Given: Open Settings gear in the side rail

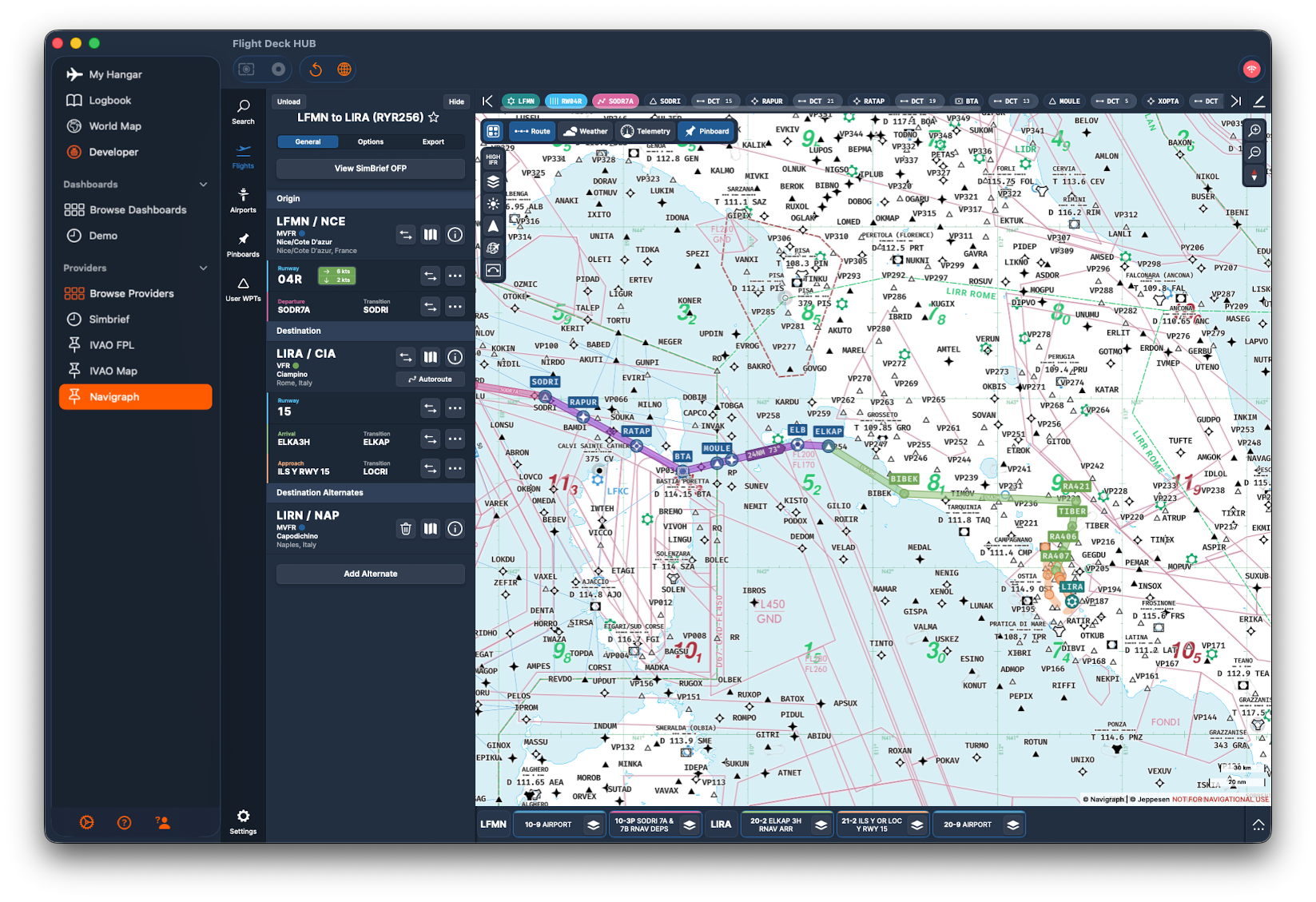Looking at the screenshot, I should pos(243,816).
